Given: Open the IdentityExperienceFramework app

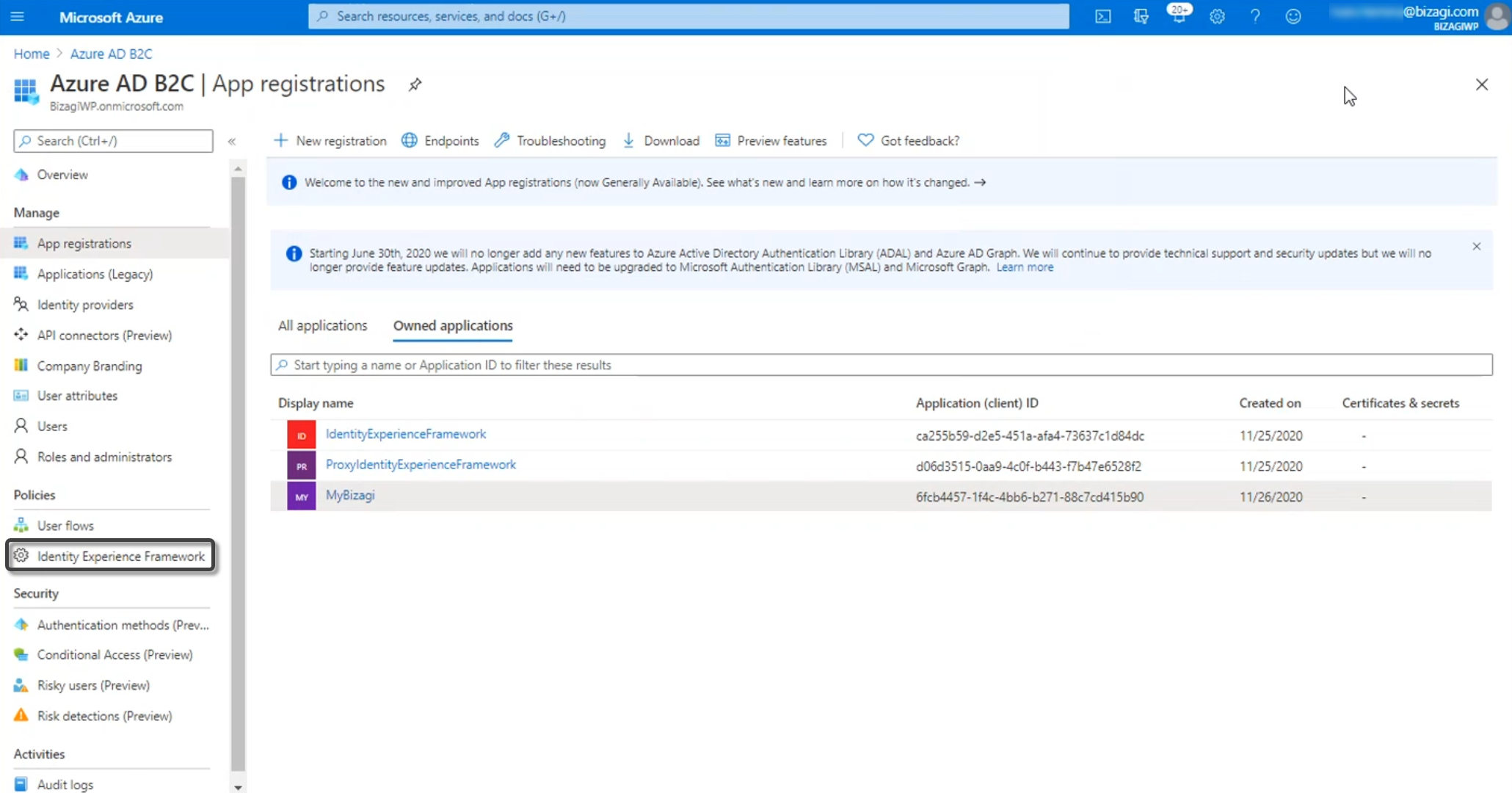Looking at the screenshot, I should [406, 434].
